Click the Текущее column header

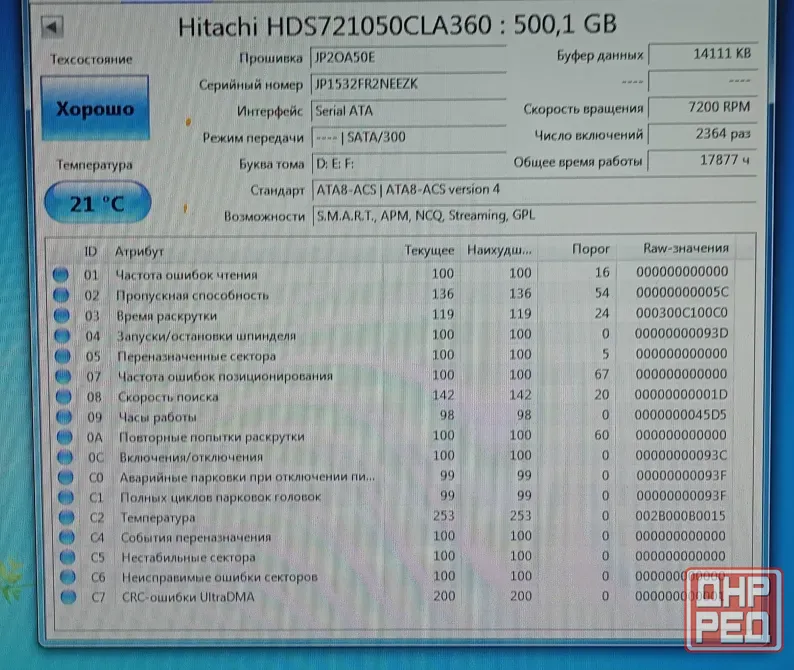(x=429, y=250)
